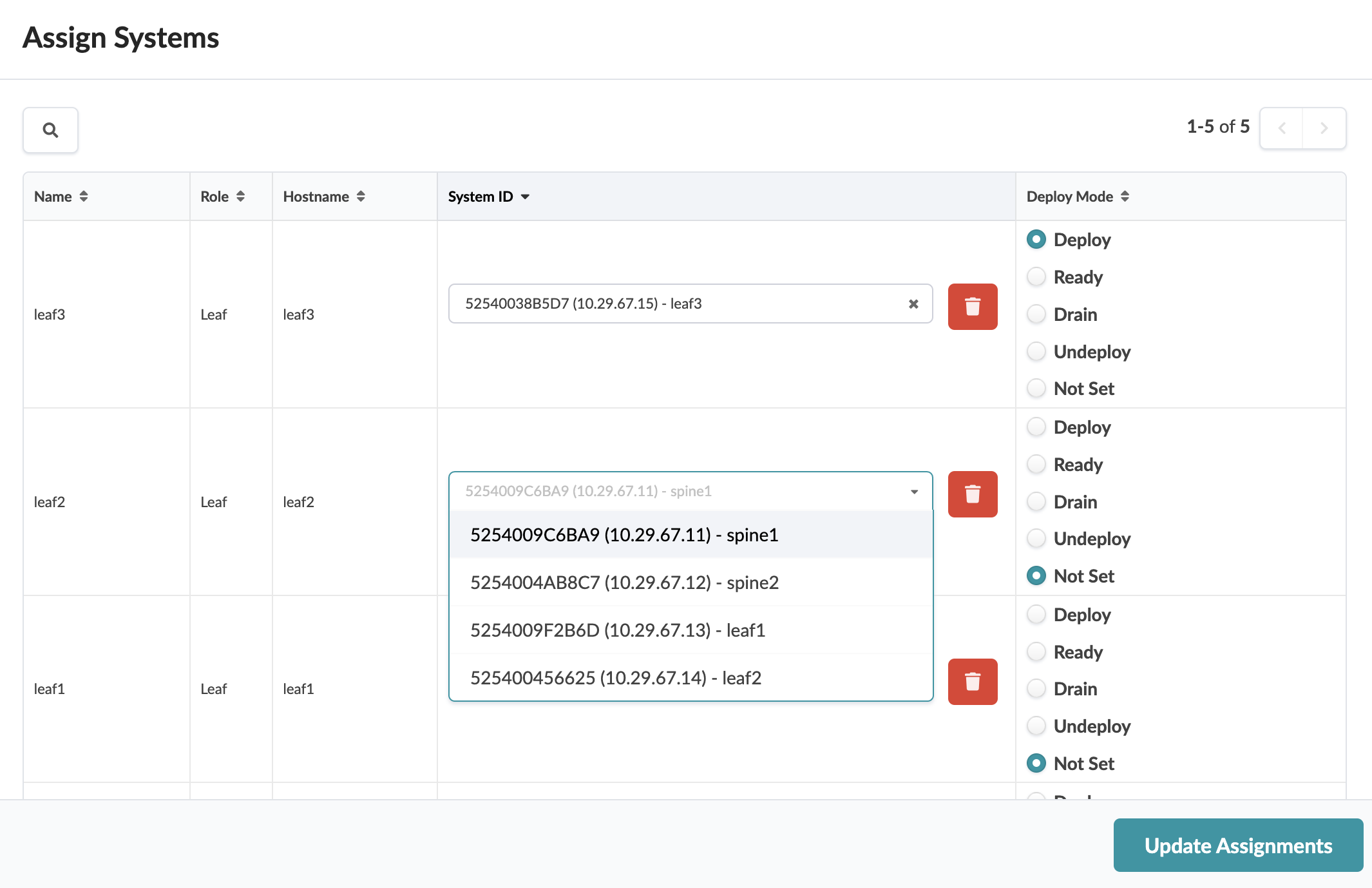This screenshot has width=1372, height=888.
Task: Delete leaf3 system assignment via trash icon
Action: [972, 307]
